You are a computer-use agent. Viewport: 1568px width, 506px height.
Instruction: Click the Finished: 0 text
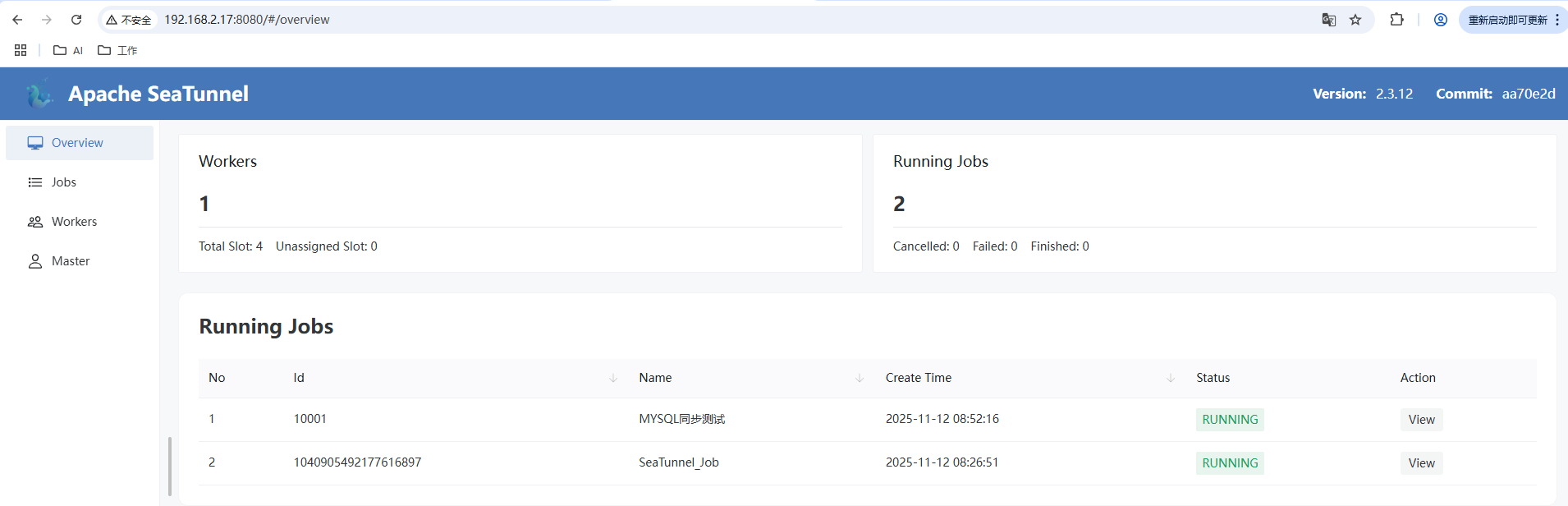click(1060, 246)
